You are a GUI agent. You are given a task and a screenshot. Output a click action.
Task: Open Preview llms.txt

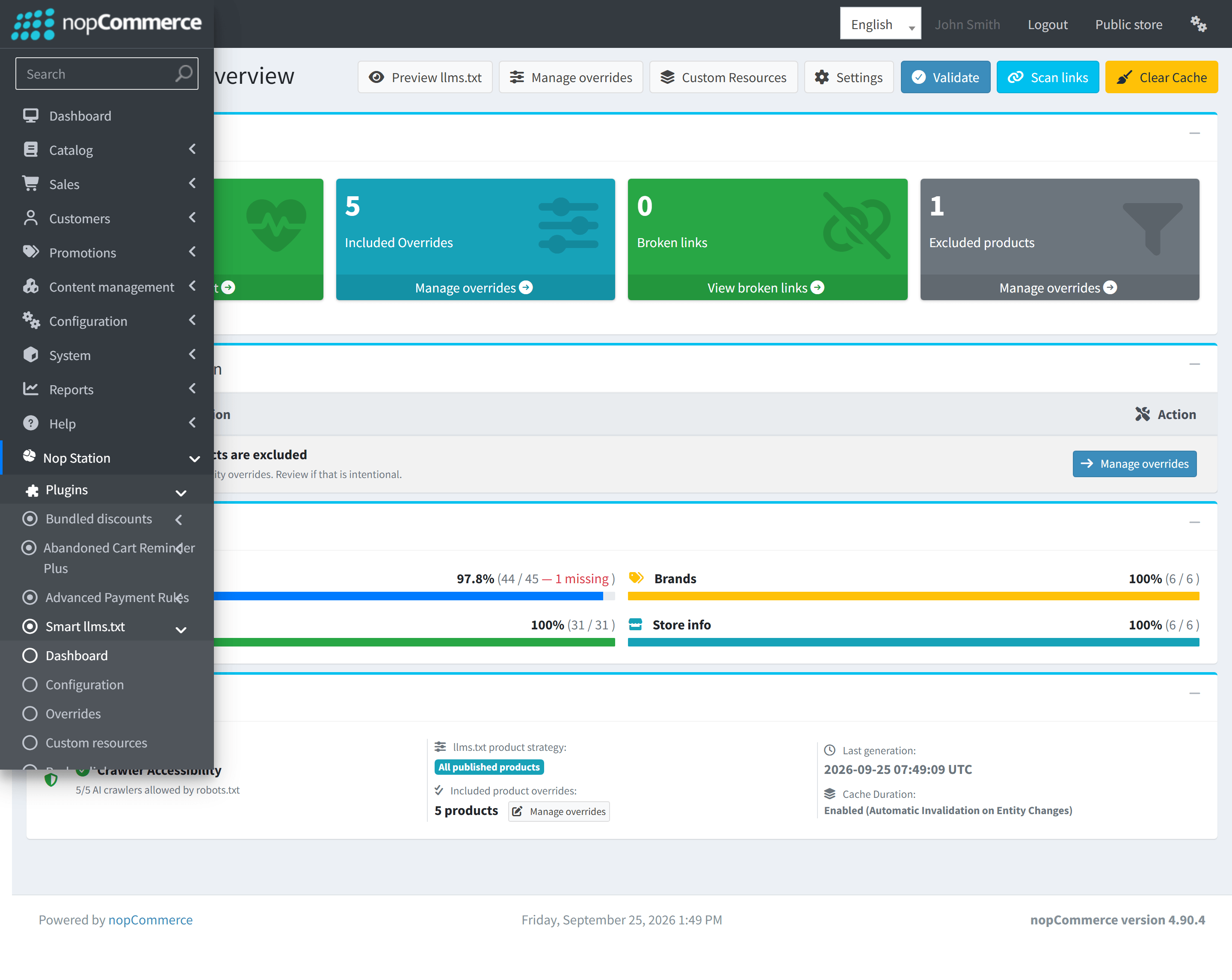[x=425, y=77]
